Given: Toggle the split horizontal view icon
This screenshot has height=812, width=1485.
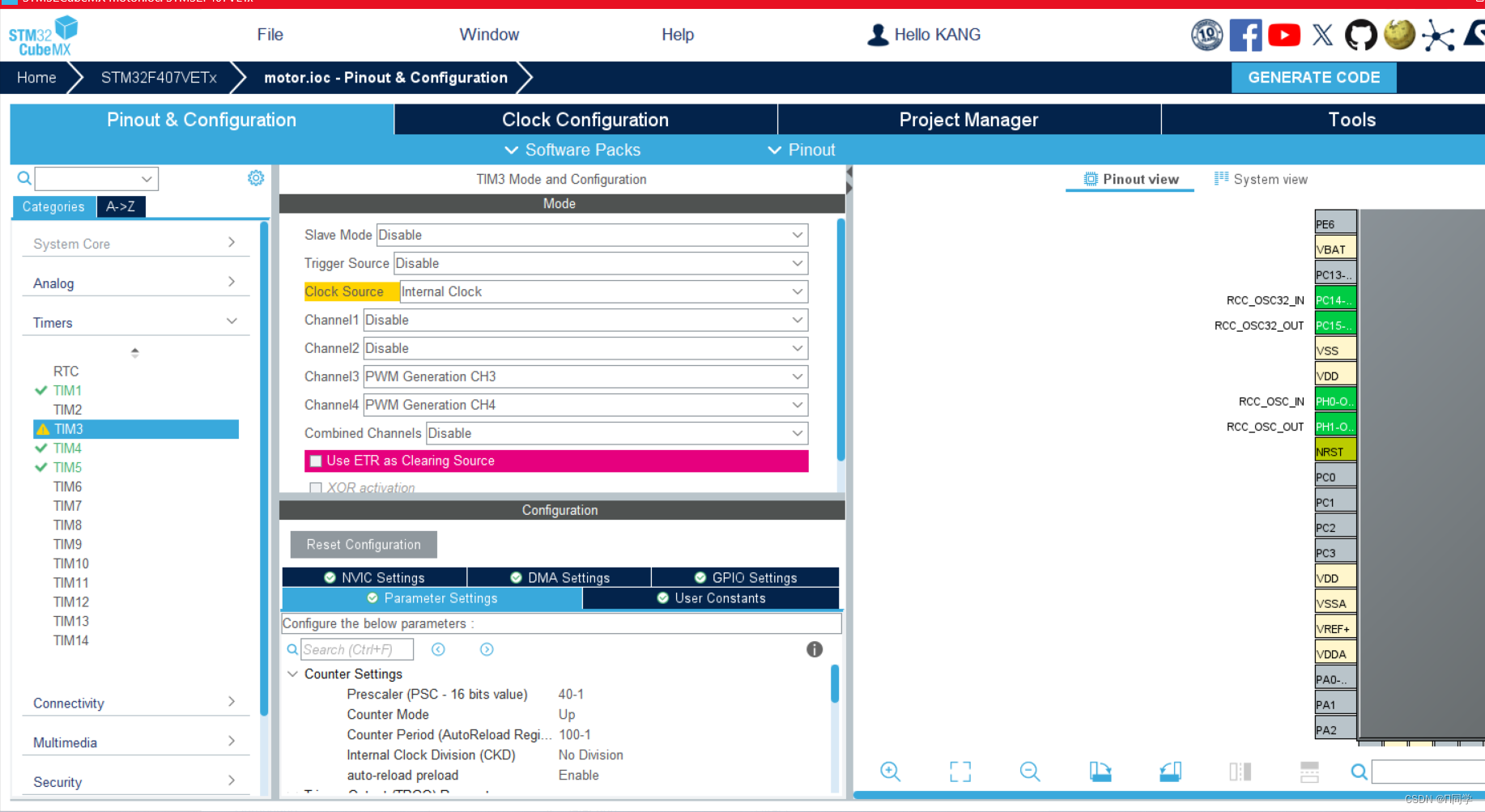Looking at the screenshot, I should coord(1309,772).
